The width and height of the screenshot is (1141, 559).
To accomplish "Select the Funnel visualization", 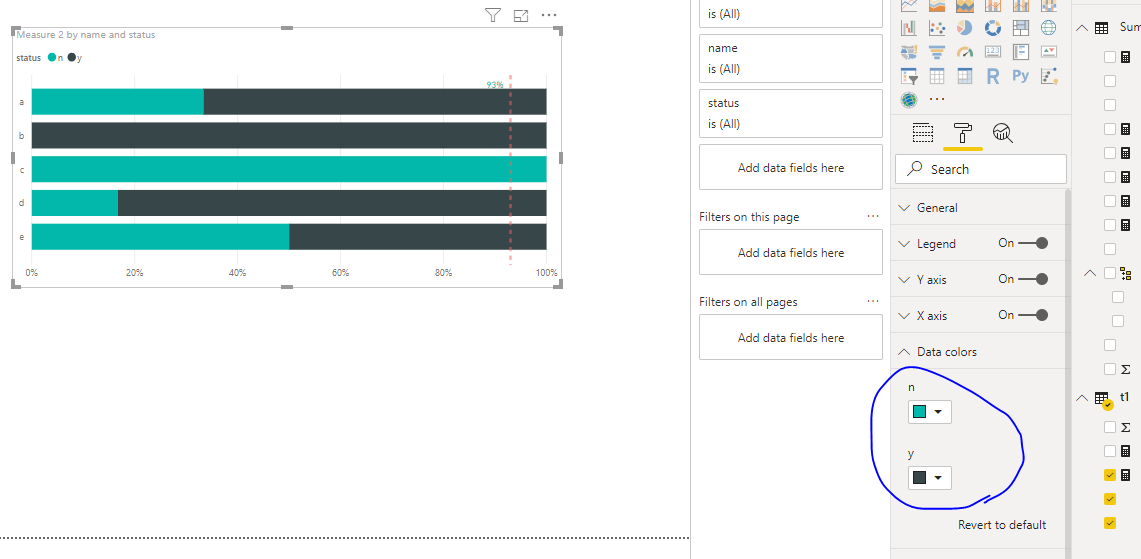I will [x=937, y=52].
